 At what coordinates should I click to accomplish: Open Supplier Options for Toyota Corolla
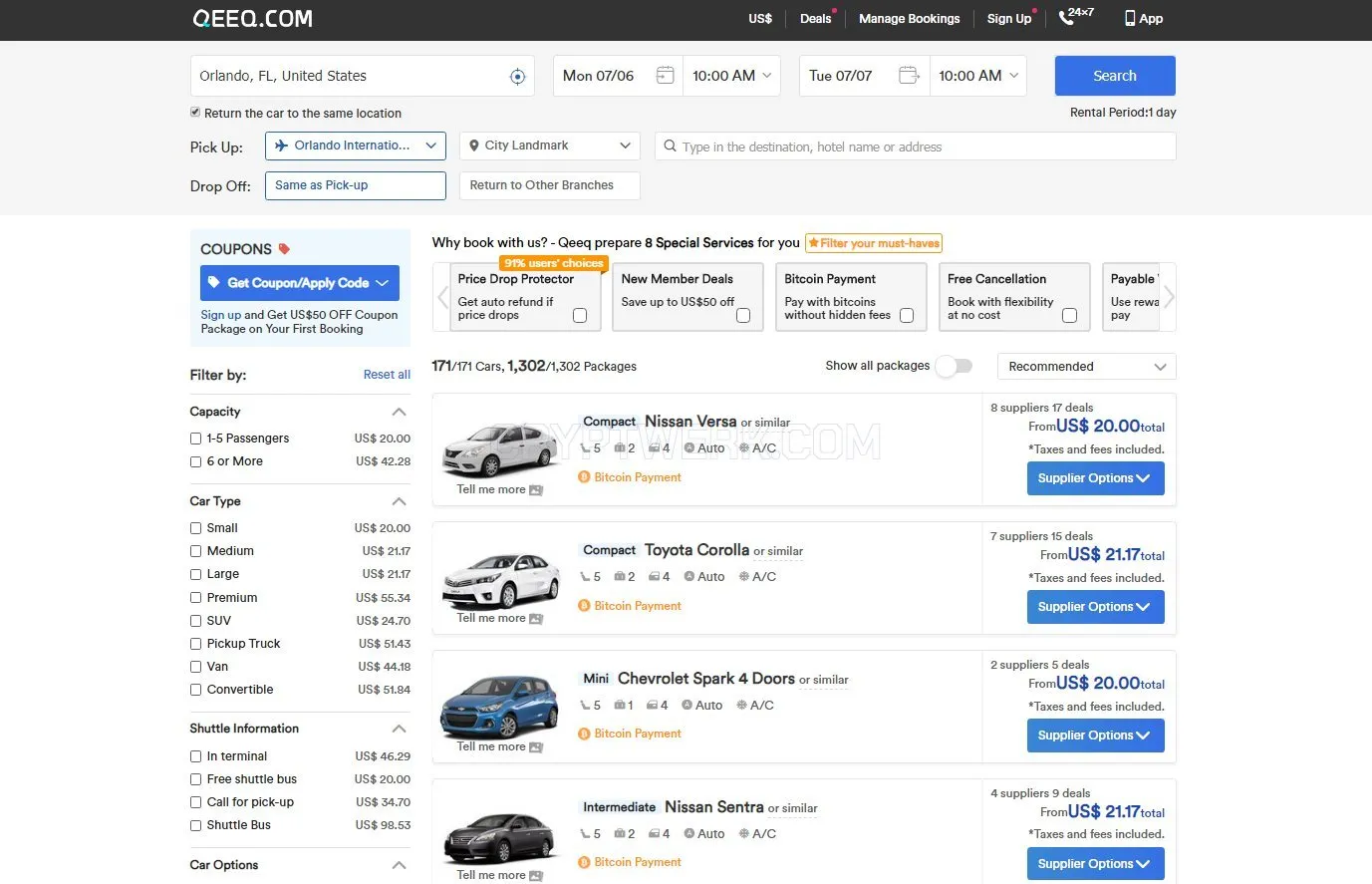coord(1095,607)
